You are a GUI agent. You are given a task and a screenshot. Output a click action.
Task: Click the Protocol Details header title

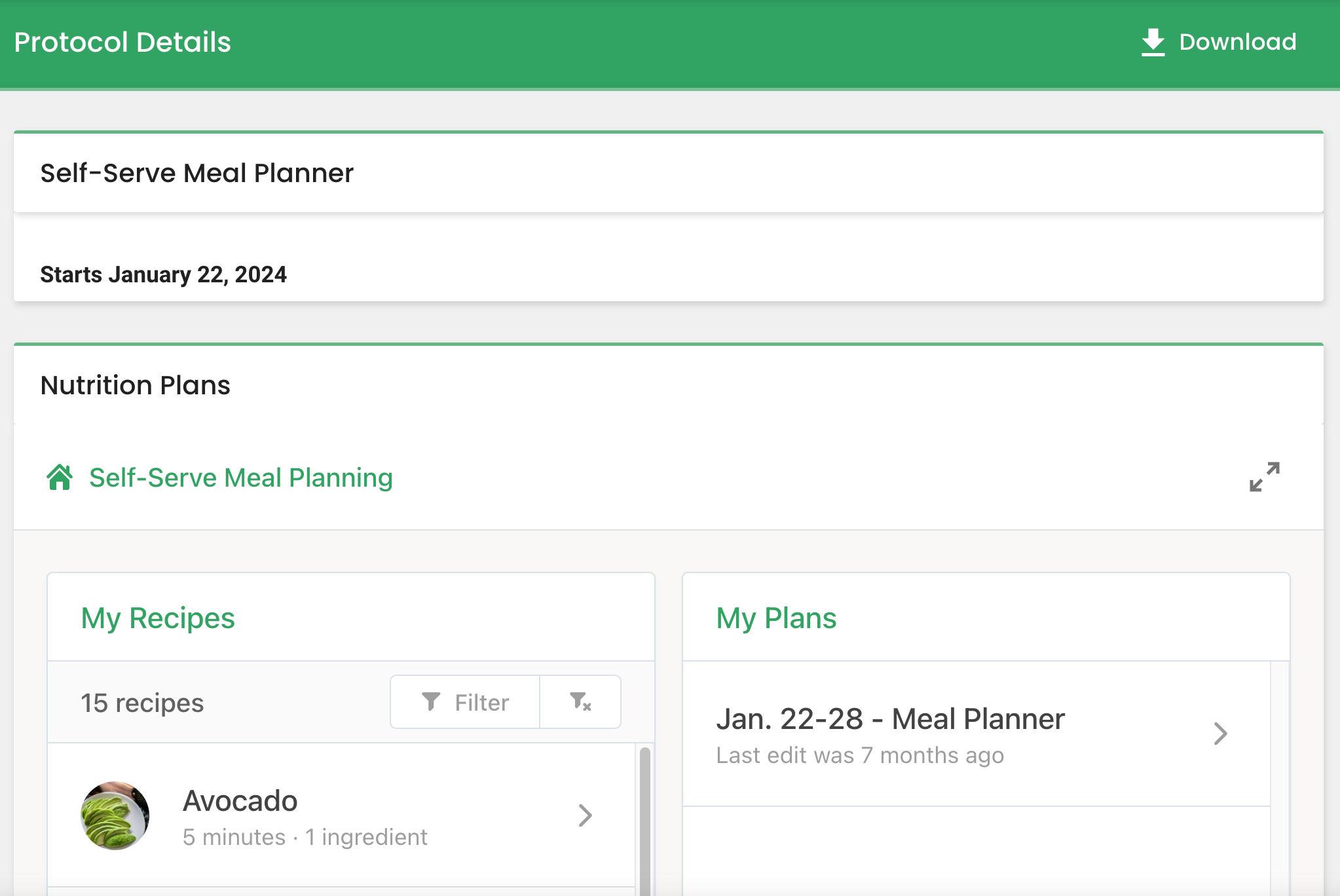[122, 42]
